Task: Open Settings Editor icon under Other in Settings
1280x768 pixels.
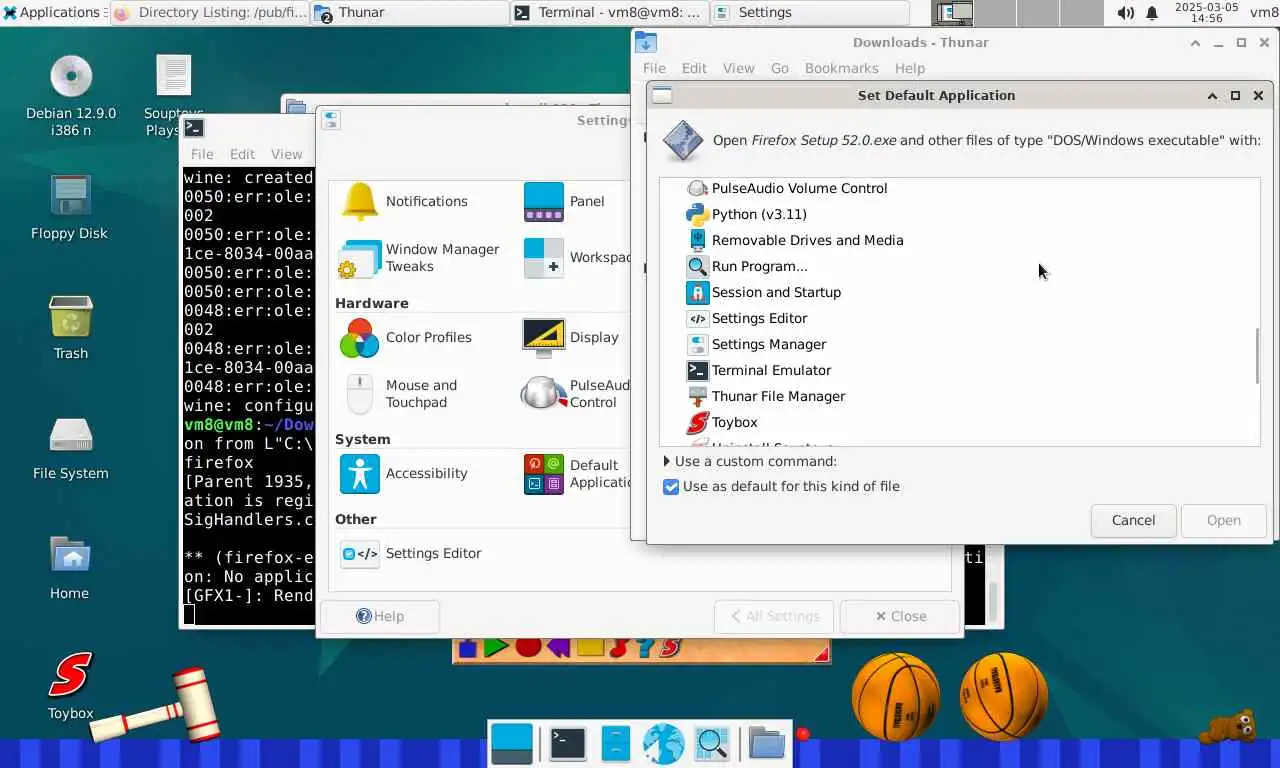Action: 359,553
